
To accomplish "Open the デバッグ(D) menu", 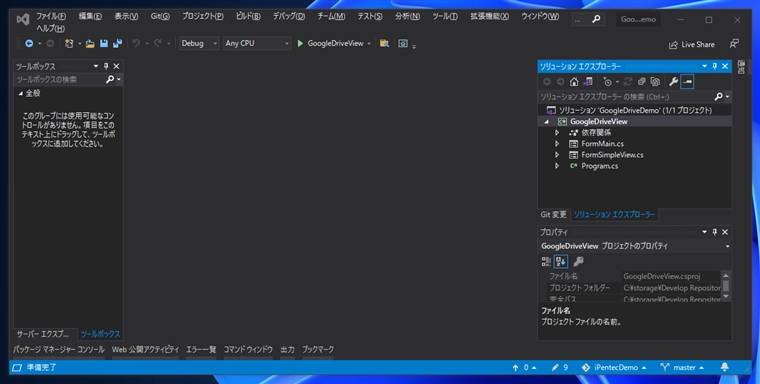I will click(289, 16).
